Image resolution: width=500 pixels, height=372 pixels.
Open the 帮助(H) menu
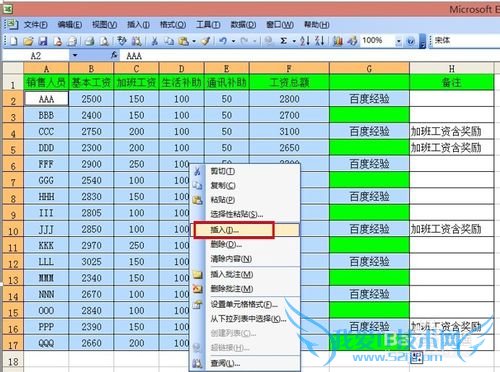click(x=317, y=25)
